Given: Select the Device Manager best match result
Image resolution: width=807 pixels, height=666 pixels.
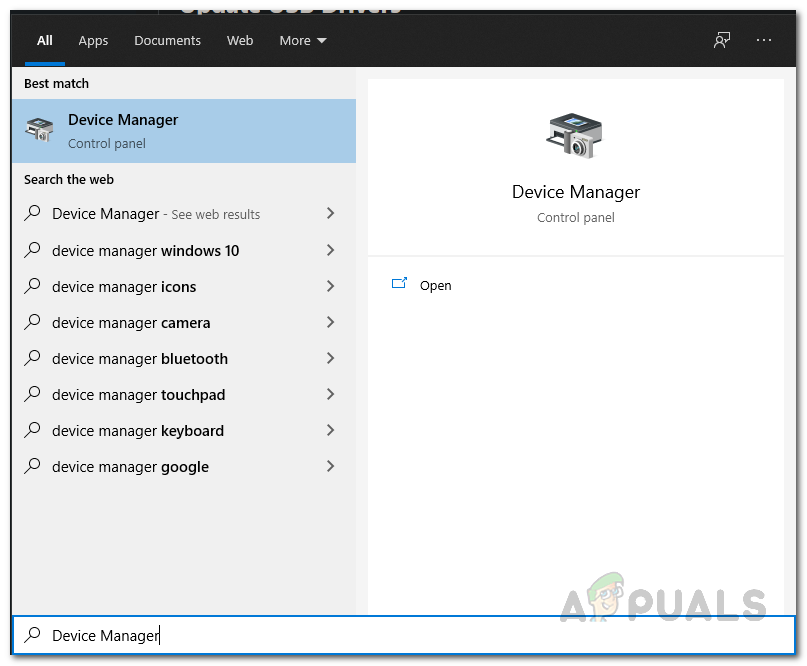Looking at the screenshot, I should coord(184,131).
